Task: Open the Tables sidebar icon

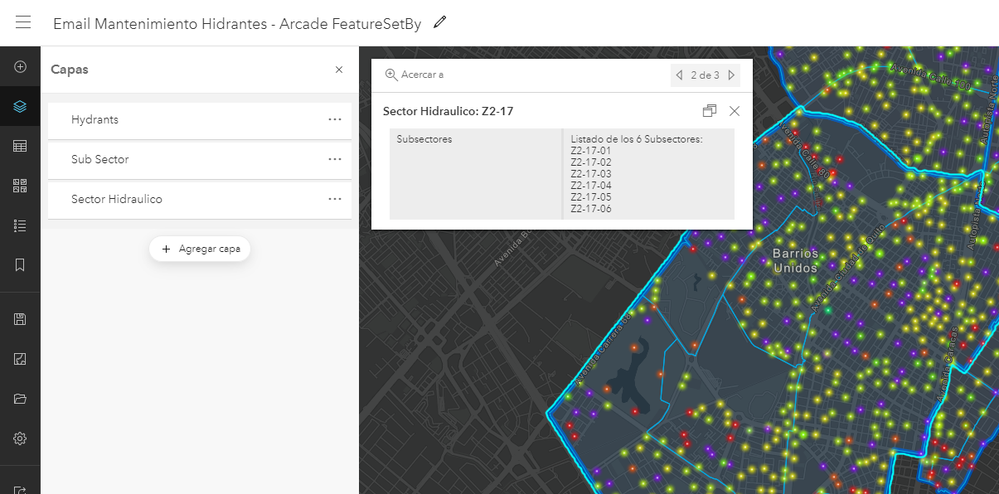Action: pyautogui.click(x=20, y=146)
